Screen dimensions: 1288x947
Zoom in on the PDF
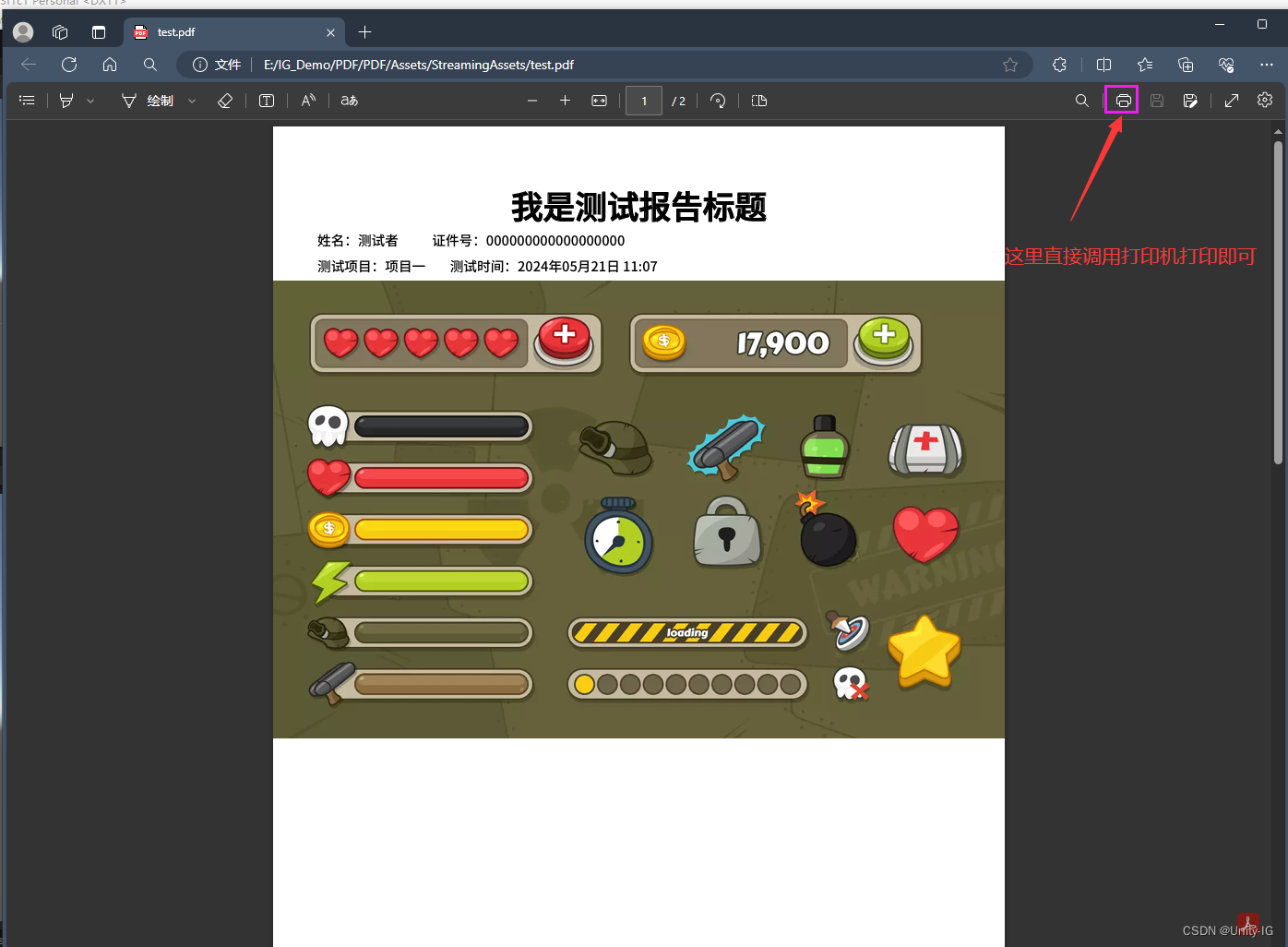pos(565,101)
